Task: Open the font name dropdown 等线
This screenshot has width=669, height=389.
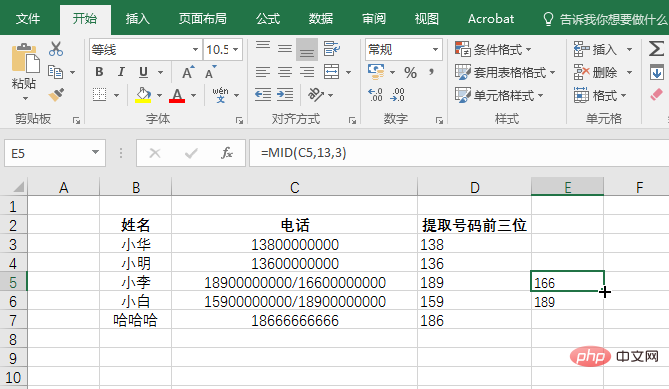Action: (195, 49)
